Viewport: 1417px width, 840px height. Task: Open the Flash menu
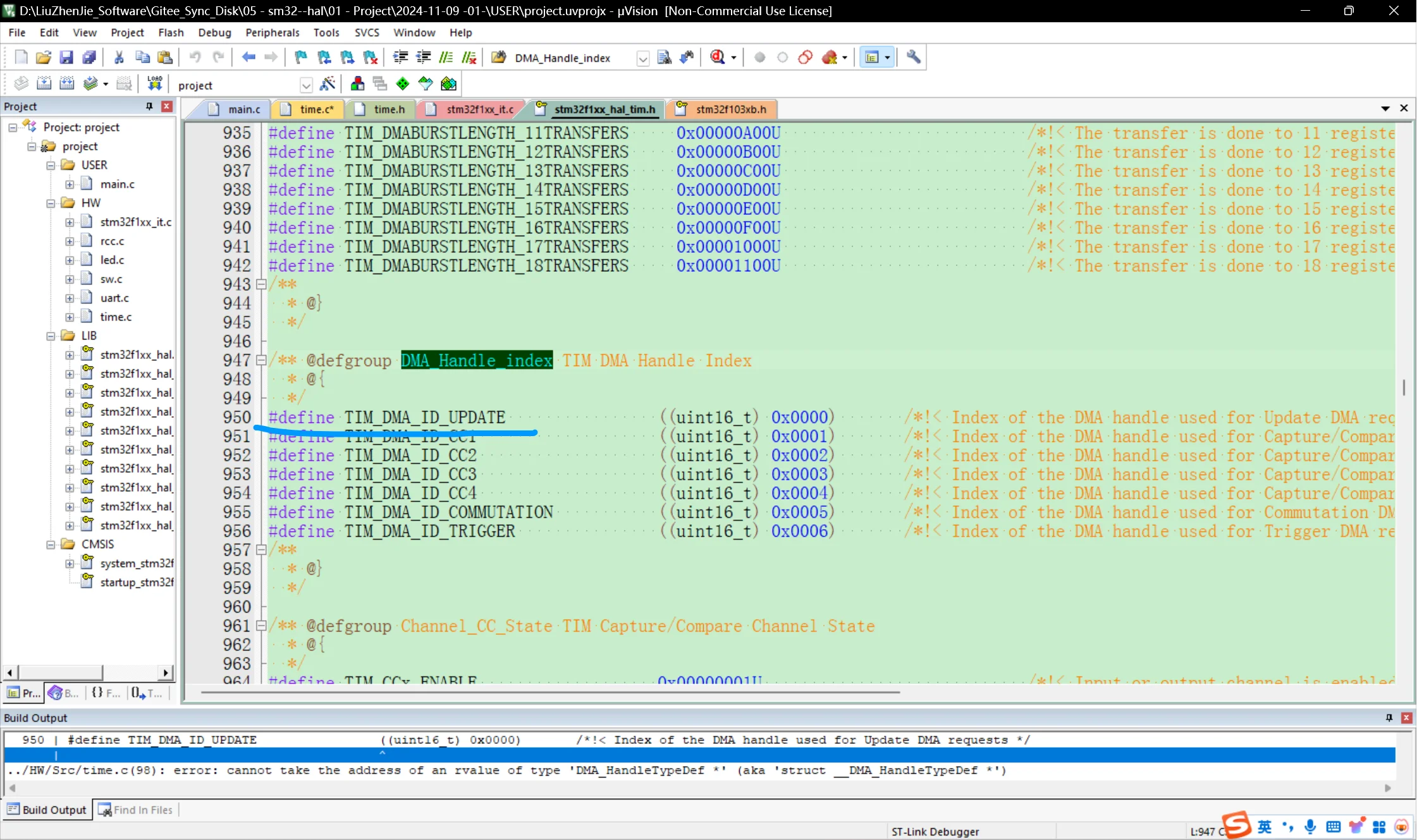click(171, 32)
